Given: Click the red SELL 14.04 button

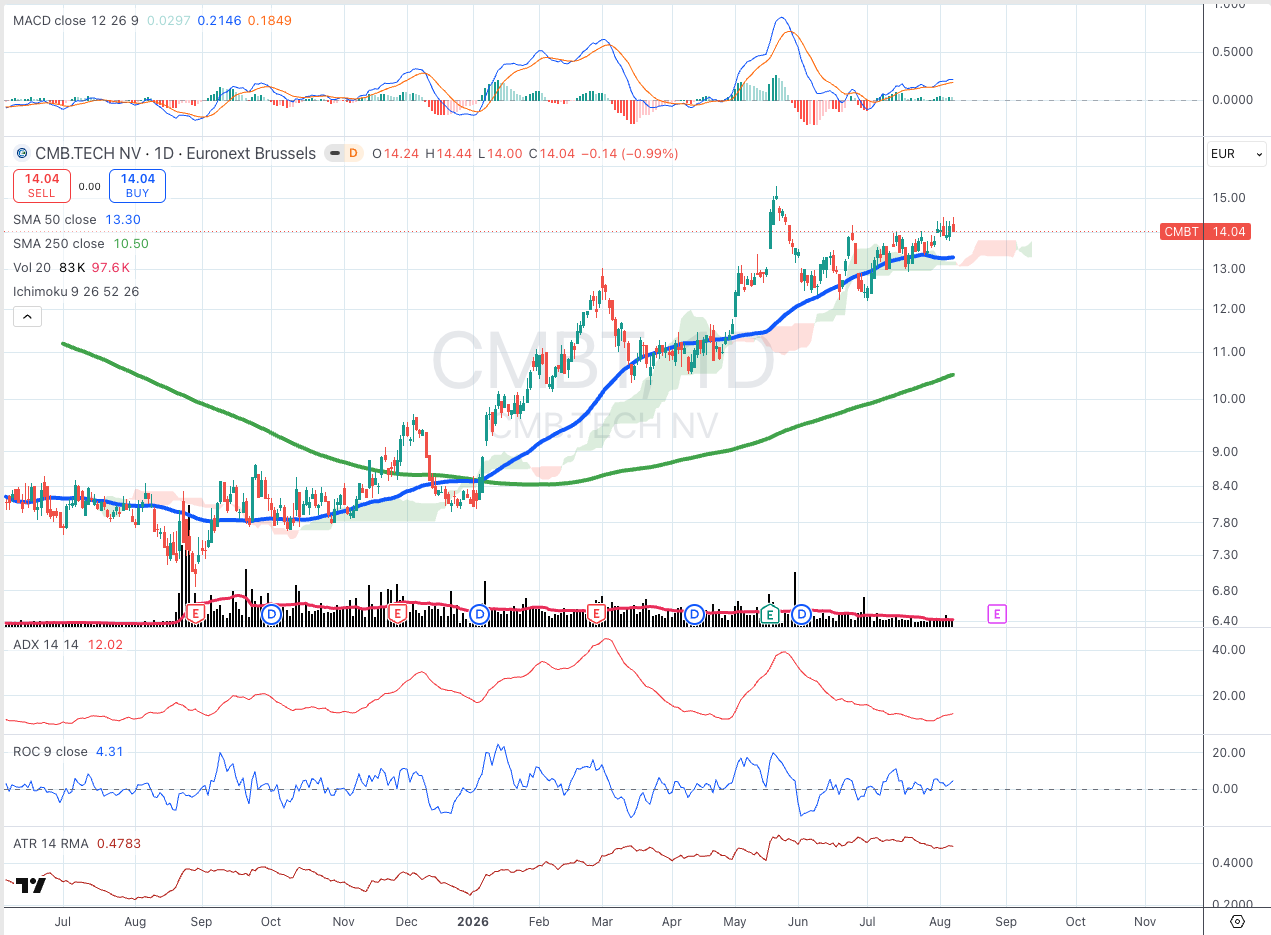Looking at the screenshot, I should [x=40, y=186].
